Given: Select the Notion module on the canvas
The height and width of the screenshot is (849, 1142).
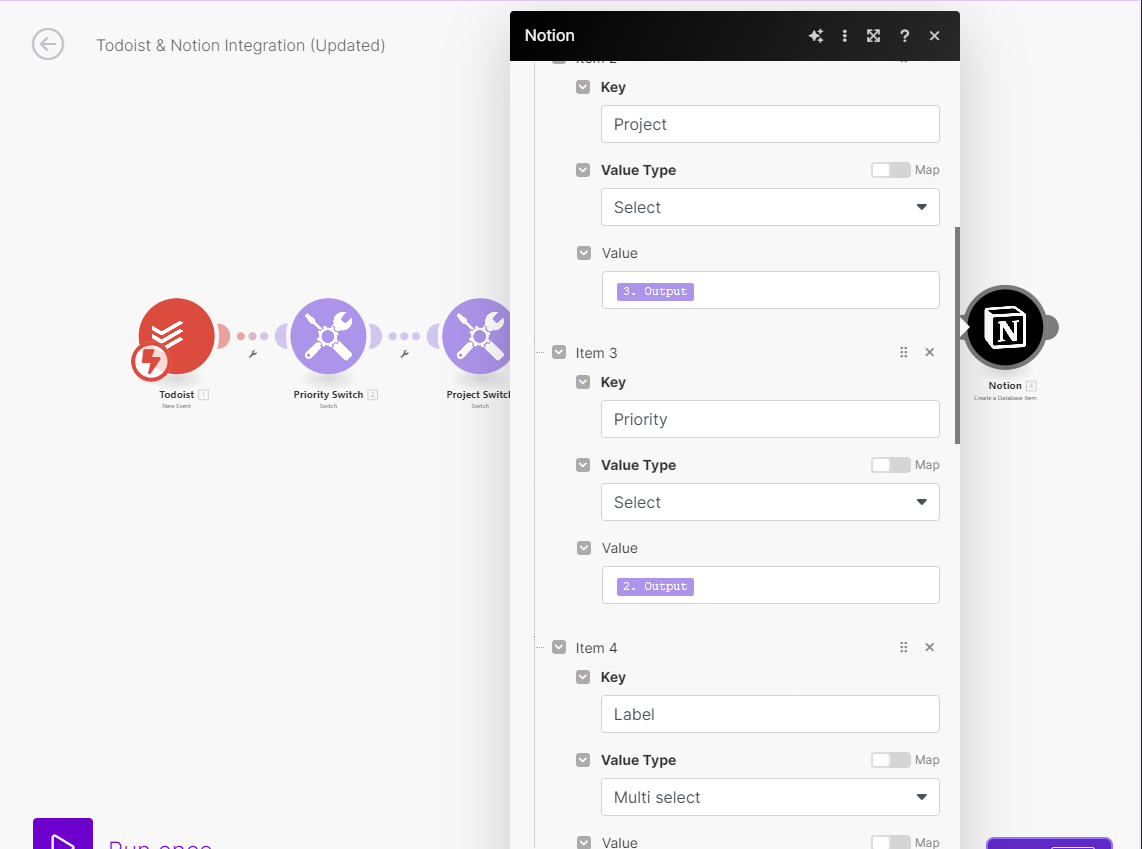Looking at the screenshot, I should (1005, 327).
